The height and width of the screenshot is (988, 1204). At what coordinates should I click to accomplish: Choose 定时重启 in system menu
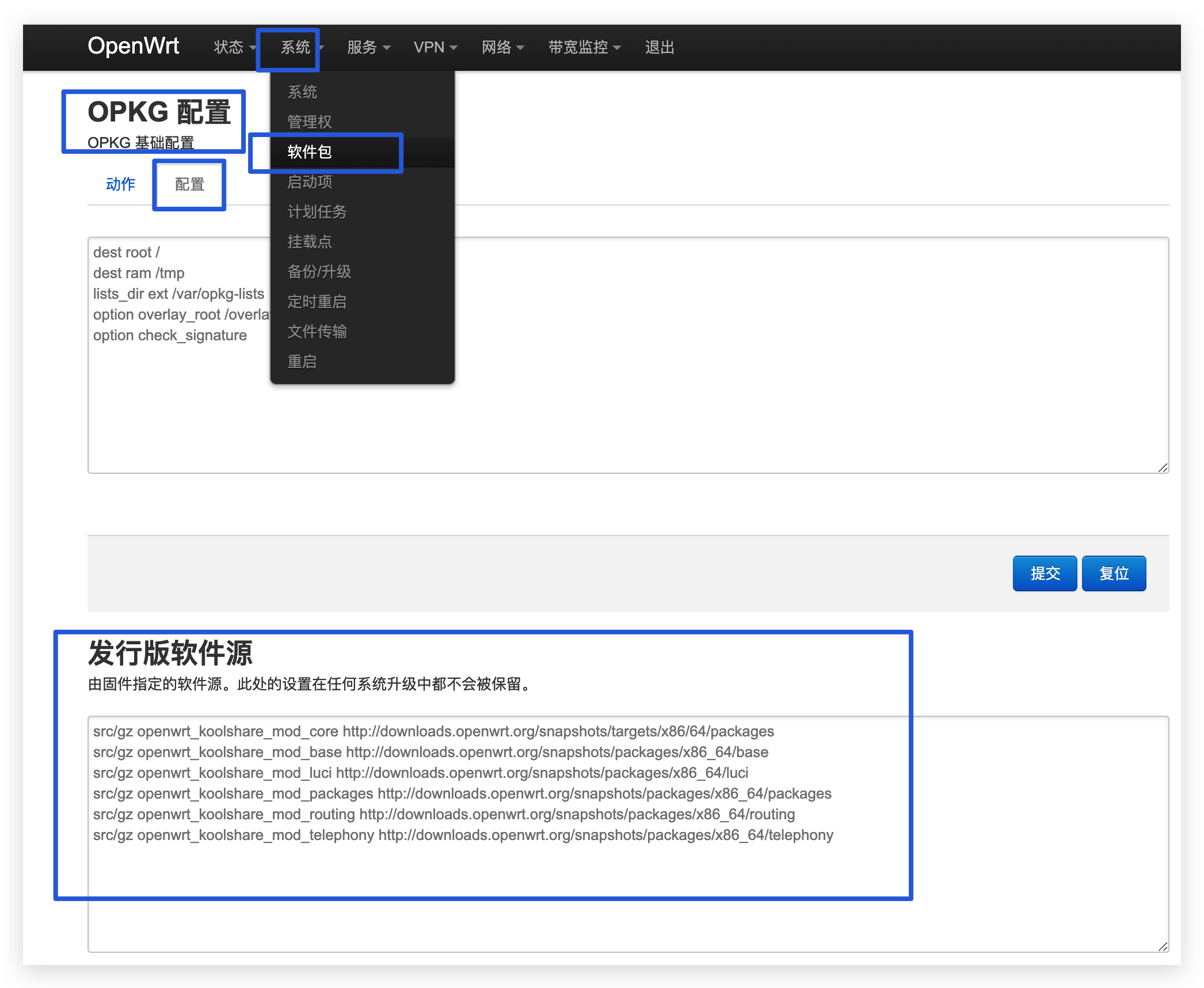point(317,302)
